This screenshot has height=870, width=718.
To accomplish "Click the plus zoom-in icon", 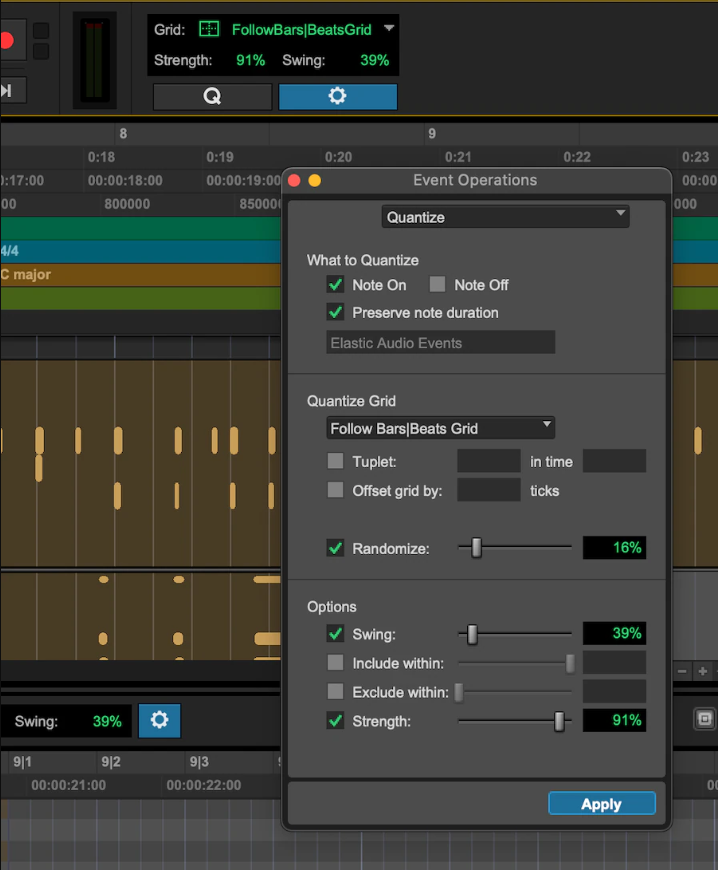I will click(x=703, y=671).
